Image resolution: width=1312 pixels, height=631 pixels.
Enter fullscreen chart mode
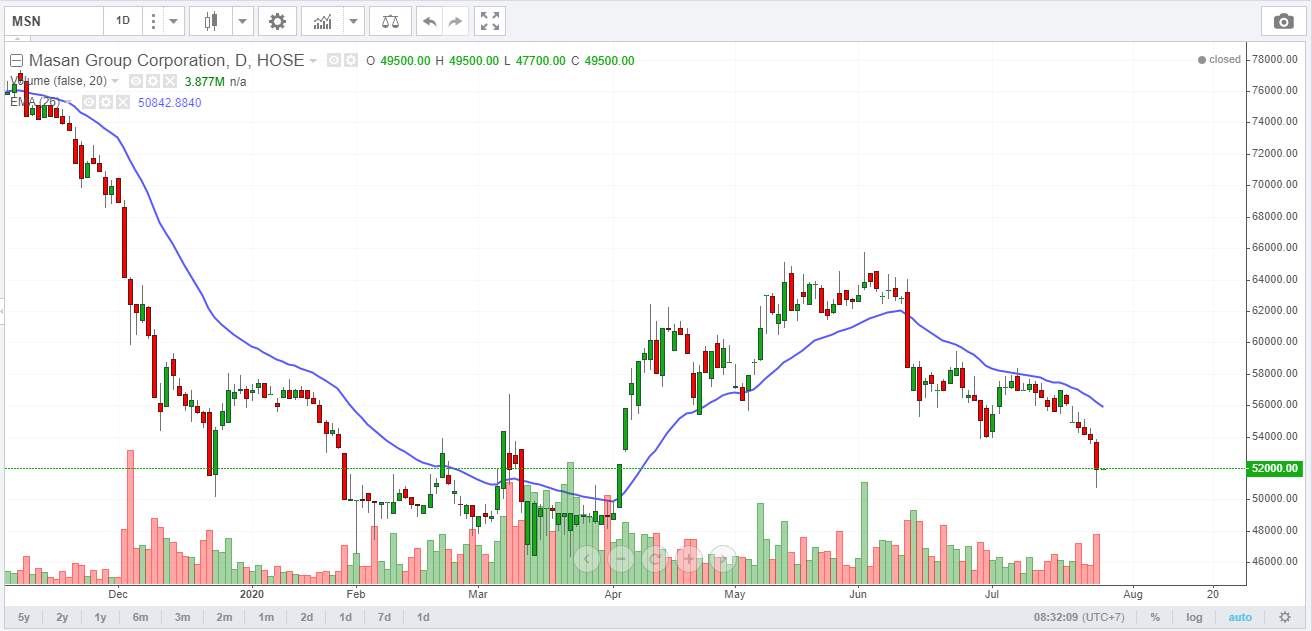pyautogui.click(x=489, y=20)
